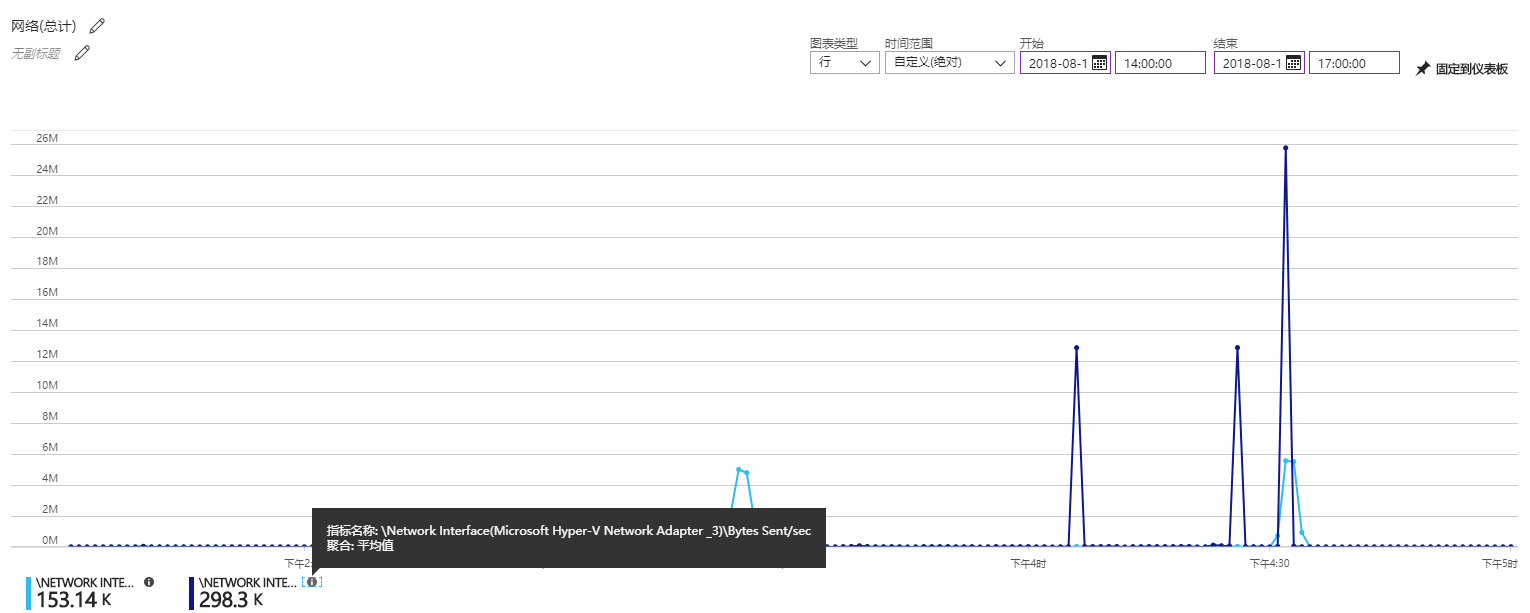Click the 网络(总计) chart title text

click(44, 26)
